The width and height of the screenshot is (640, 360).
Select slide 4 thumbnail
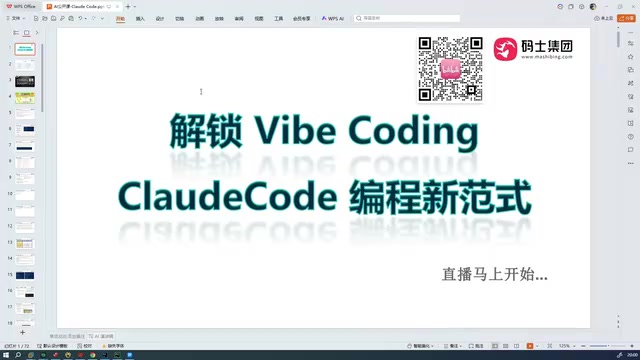tap(25, 98)
